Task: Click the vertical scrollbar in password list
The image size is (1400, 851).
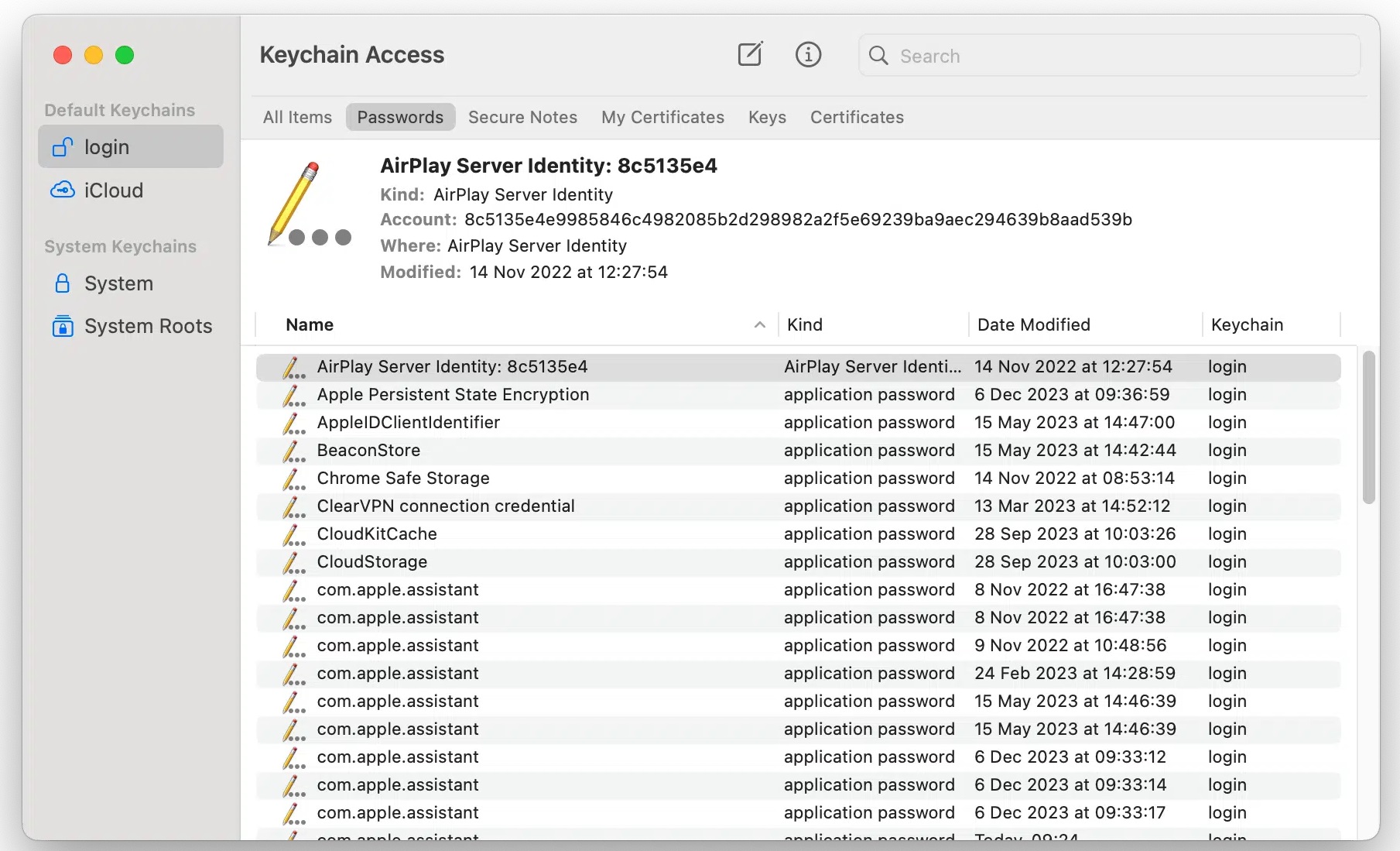Action: point(1368,427)
